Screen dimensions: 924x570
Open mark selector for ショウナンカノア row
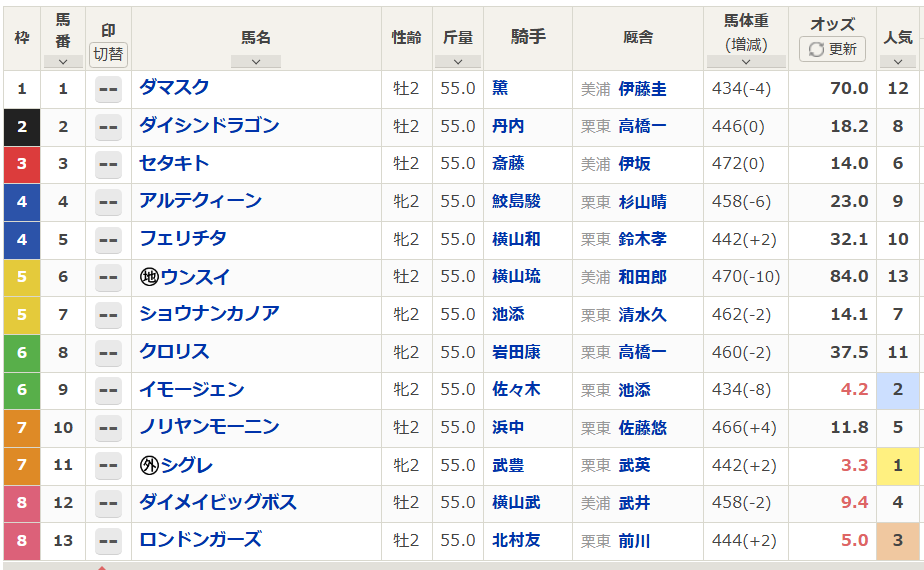[108, 315]
